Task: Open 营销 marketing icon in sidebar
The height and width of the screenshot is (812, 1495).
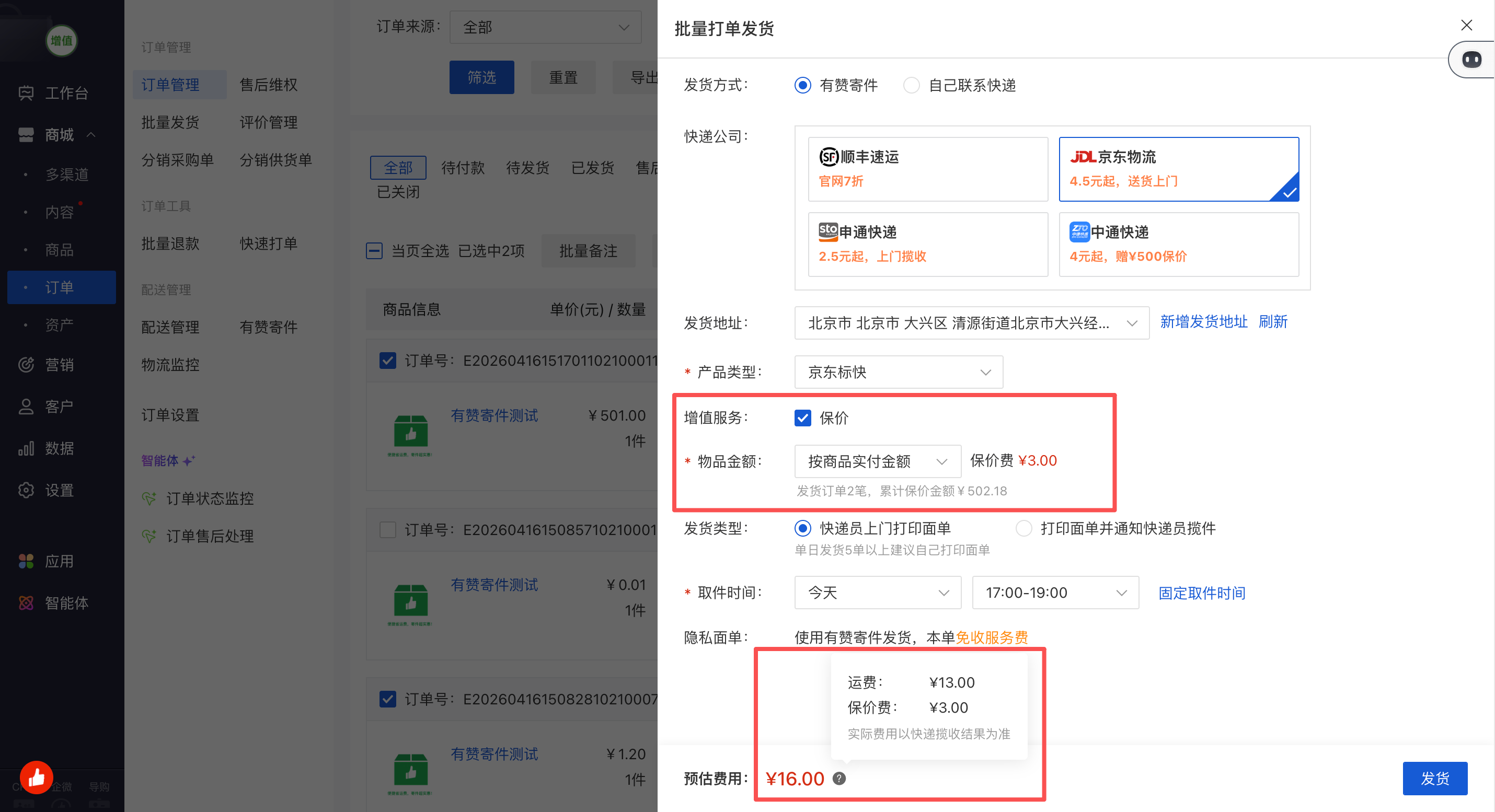Action: tap(26, 365)
